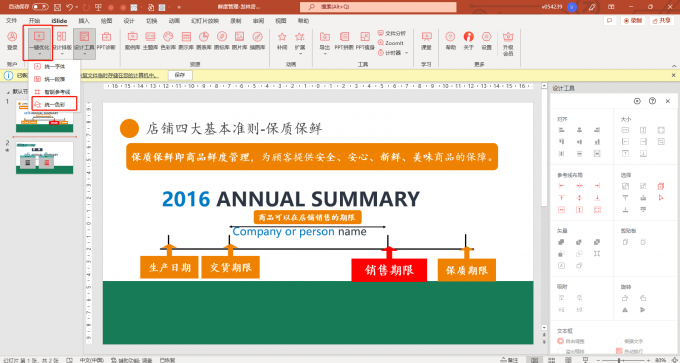Open the 图标库 icon library
680x363 pixels.
point(222,41)
